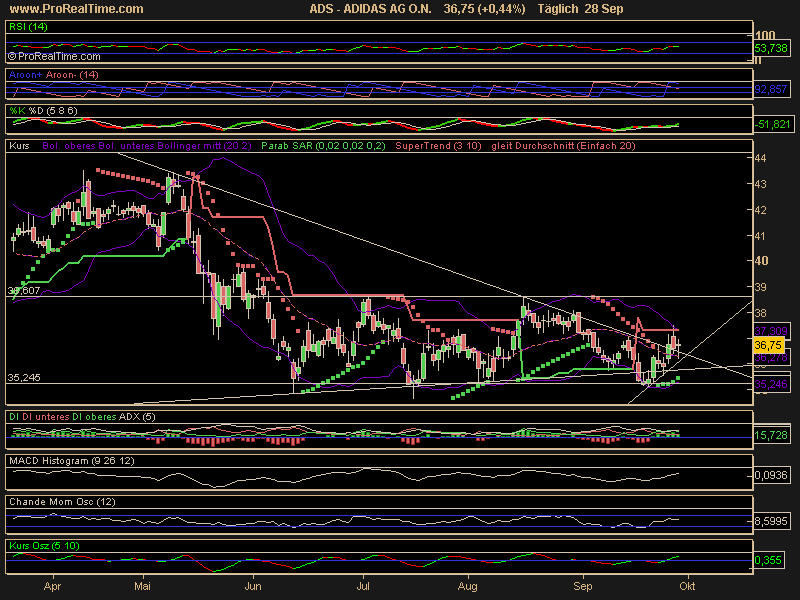Screen dimensions: 800x600
Task: Click the Aug marker on time axis
Action: pos(468,586)
